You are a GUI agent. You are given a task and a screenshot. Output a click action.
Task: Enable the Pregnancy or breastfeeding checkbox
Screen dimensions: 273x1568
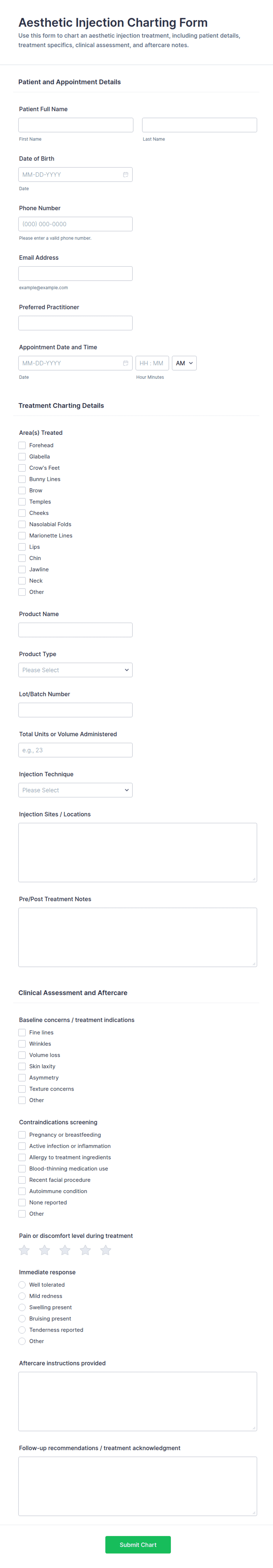click(22, 1135)
